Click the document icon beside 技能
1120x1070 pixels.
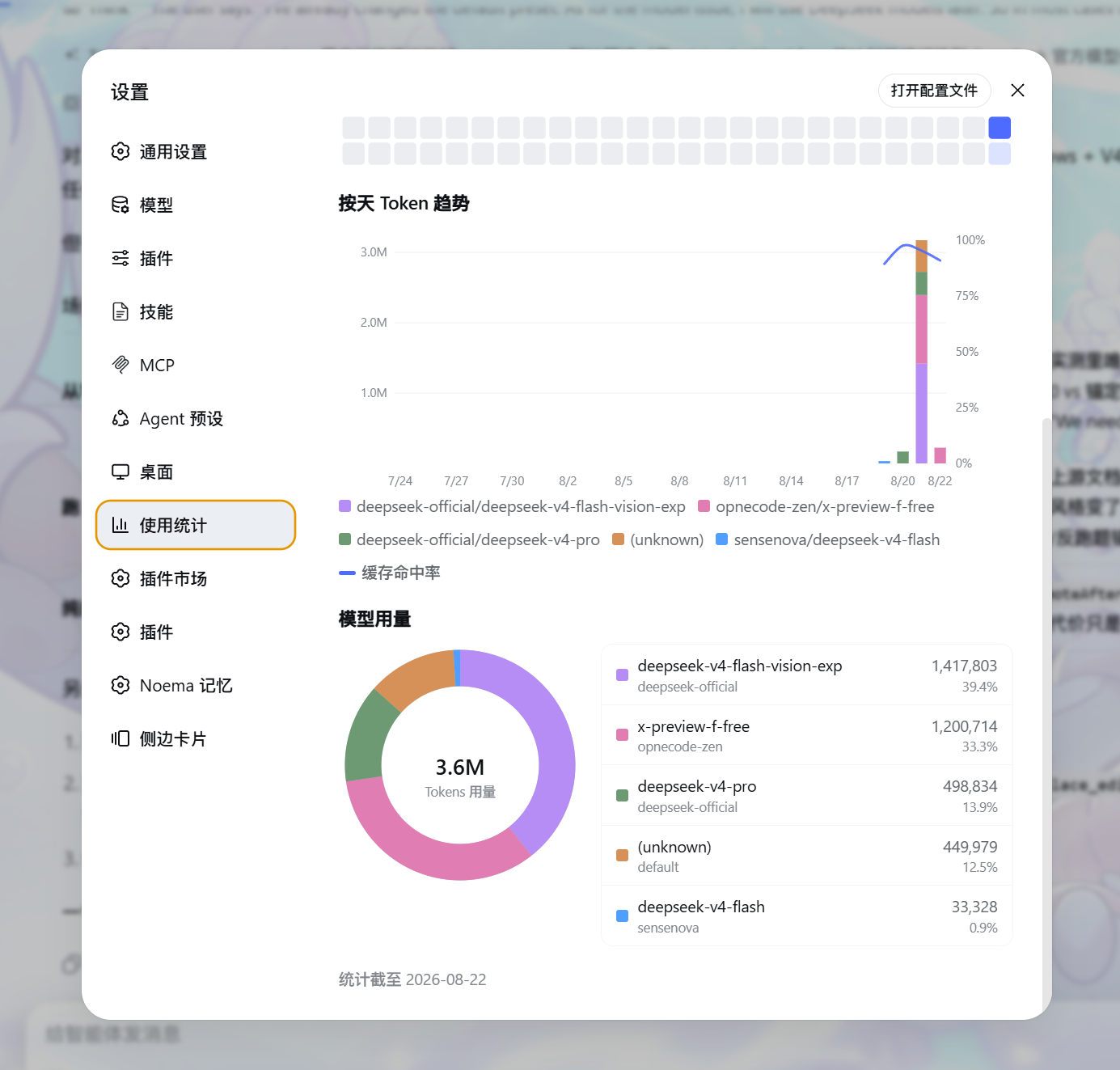(120, 311)
